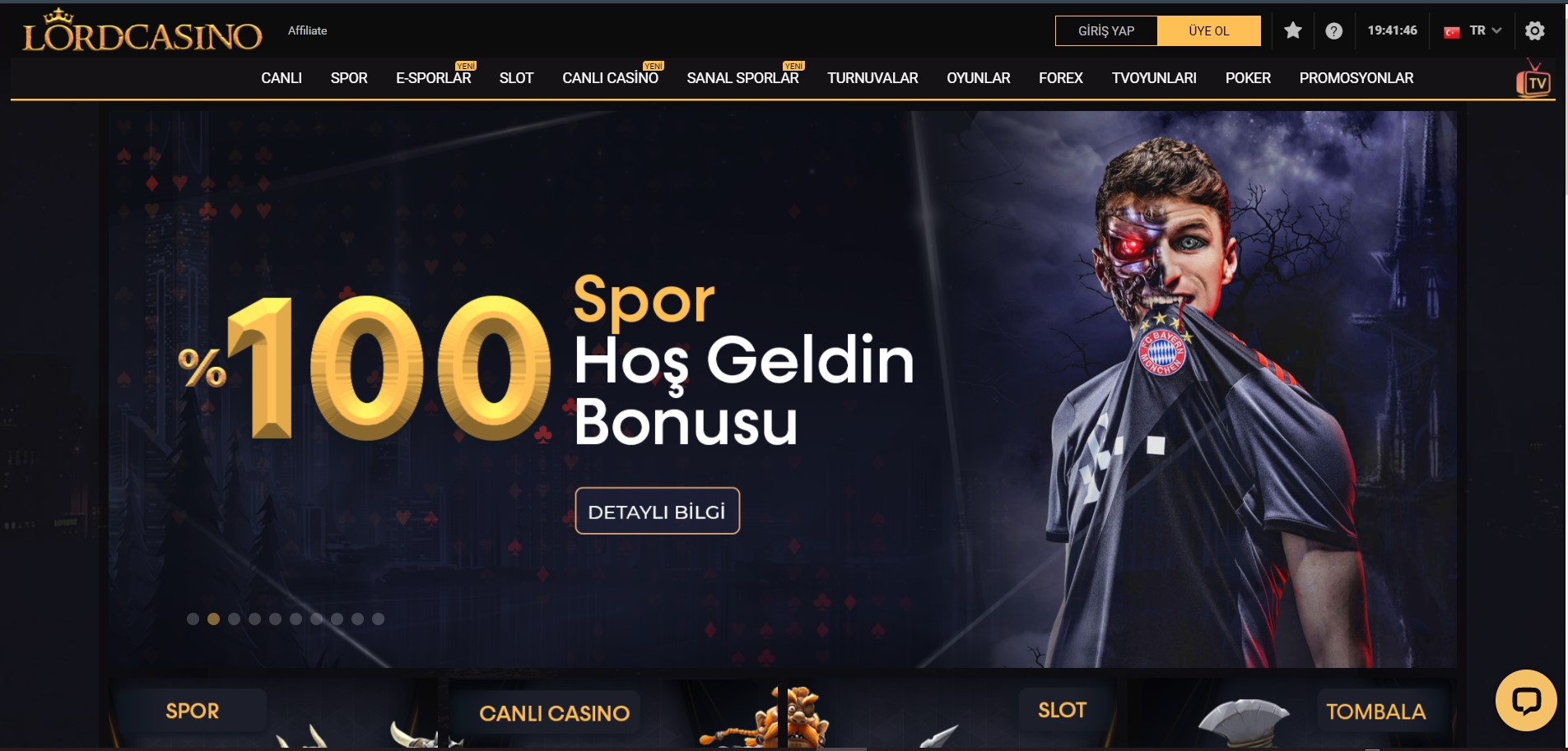Click the favorites star icon

1293,30
